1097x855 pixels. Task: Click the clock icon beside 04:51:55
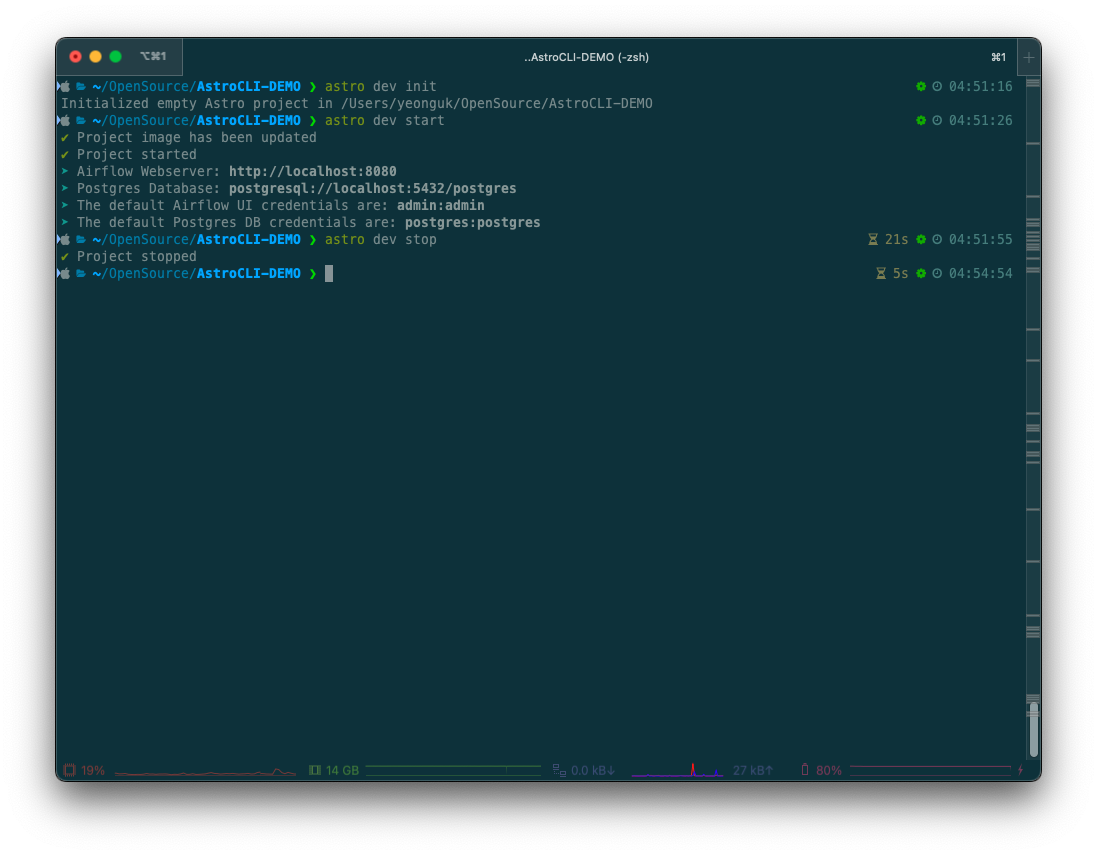[x=937, y=239]
